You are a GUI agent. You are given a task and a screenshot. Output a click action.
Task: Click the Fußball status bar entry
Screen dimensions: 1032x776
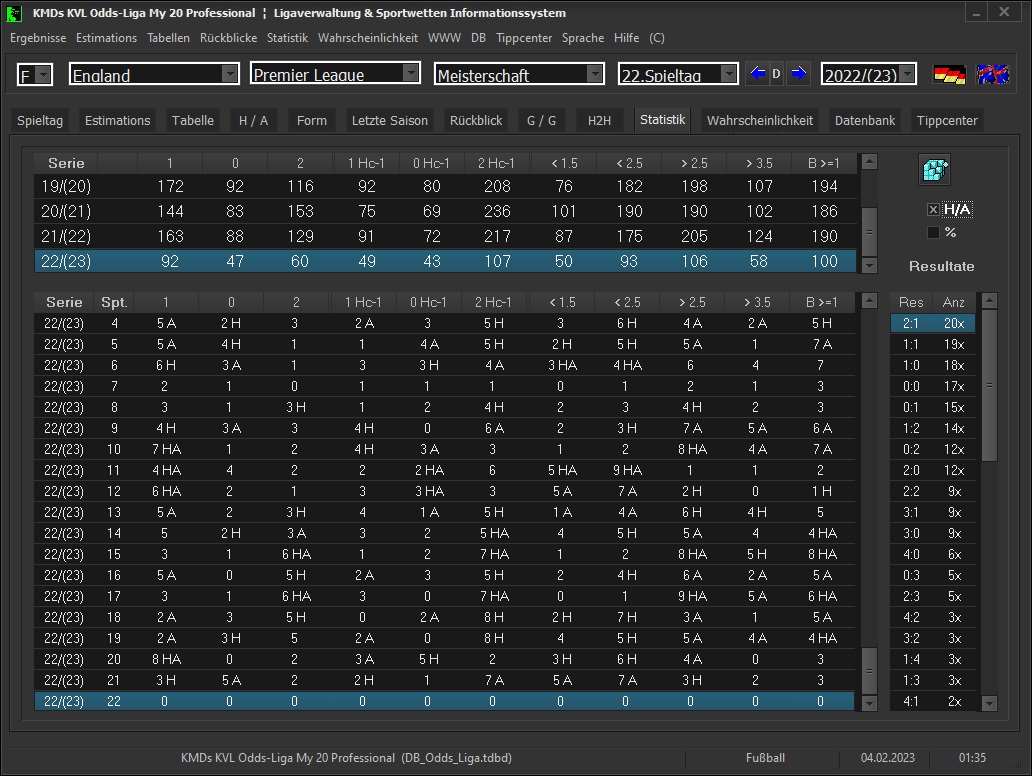point(765,758)
